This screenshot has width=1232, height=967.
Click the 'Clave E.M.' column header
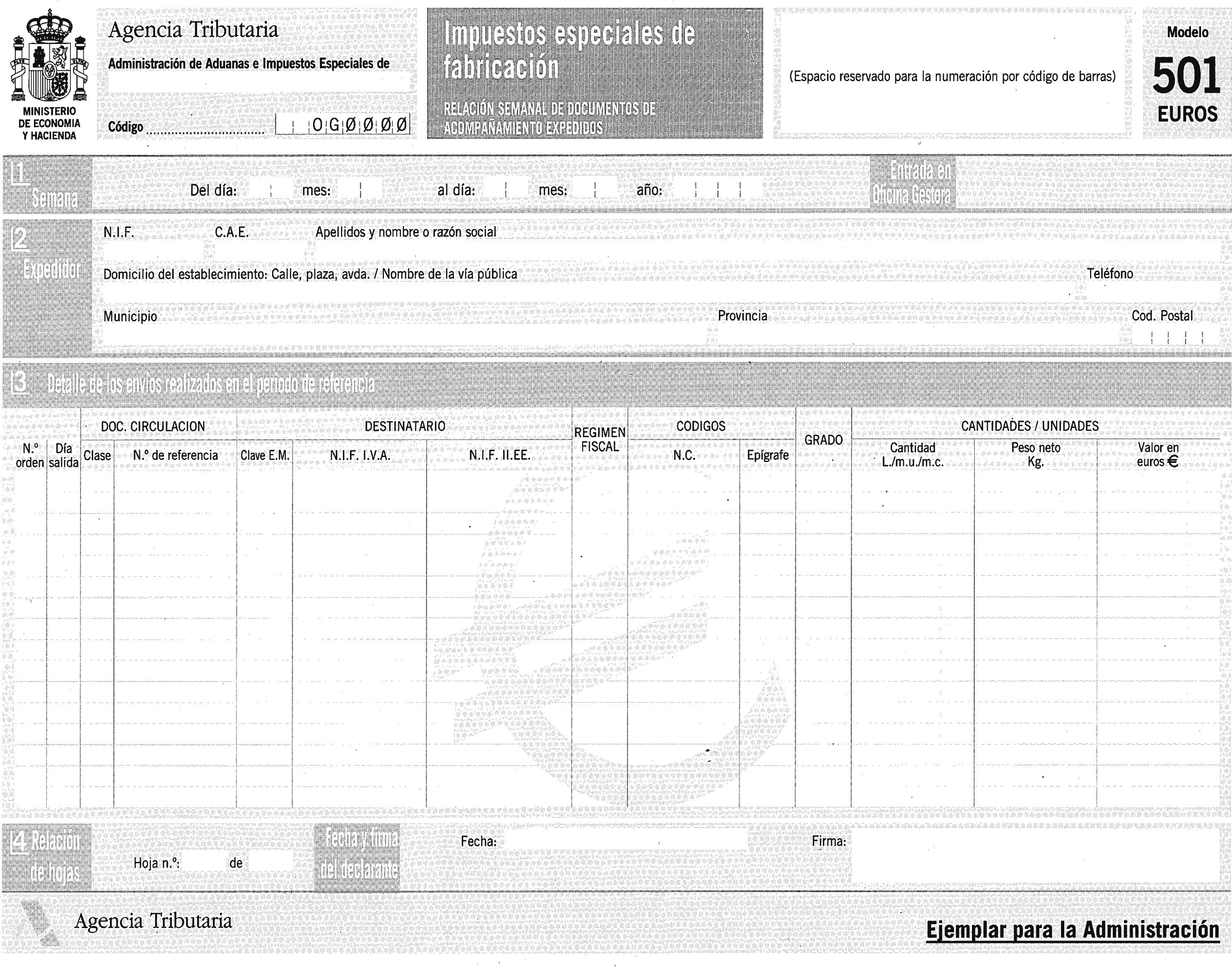[x=265, y=455]
